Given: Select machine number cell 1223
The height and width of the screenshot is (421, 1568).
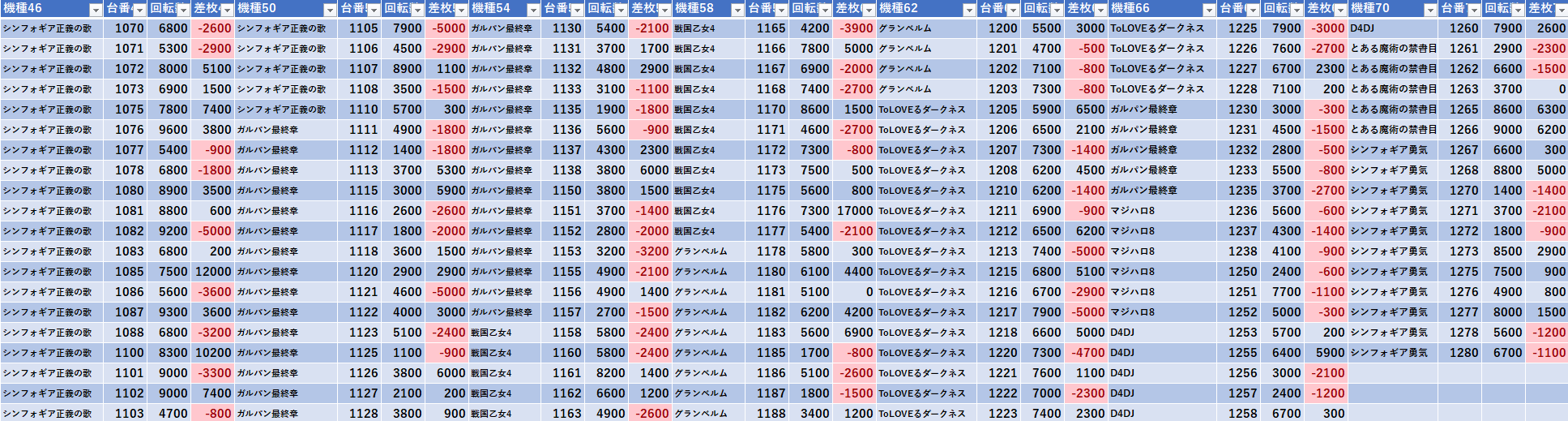Looking at the screenshot, I should point(999,413).
